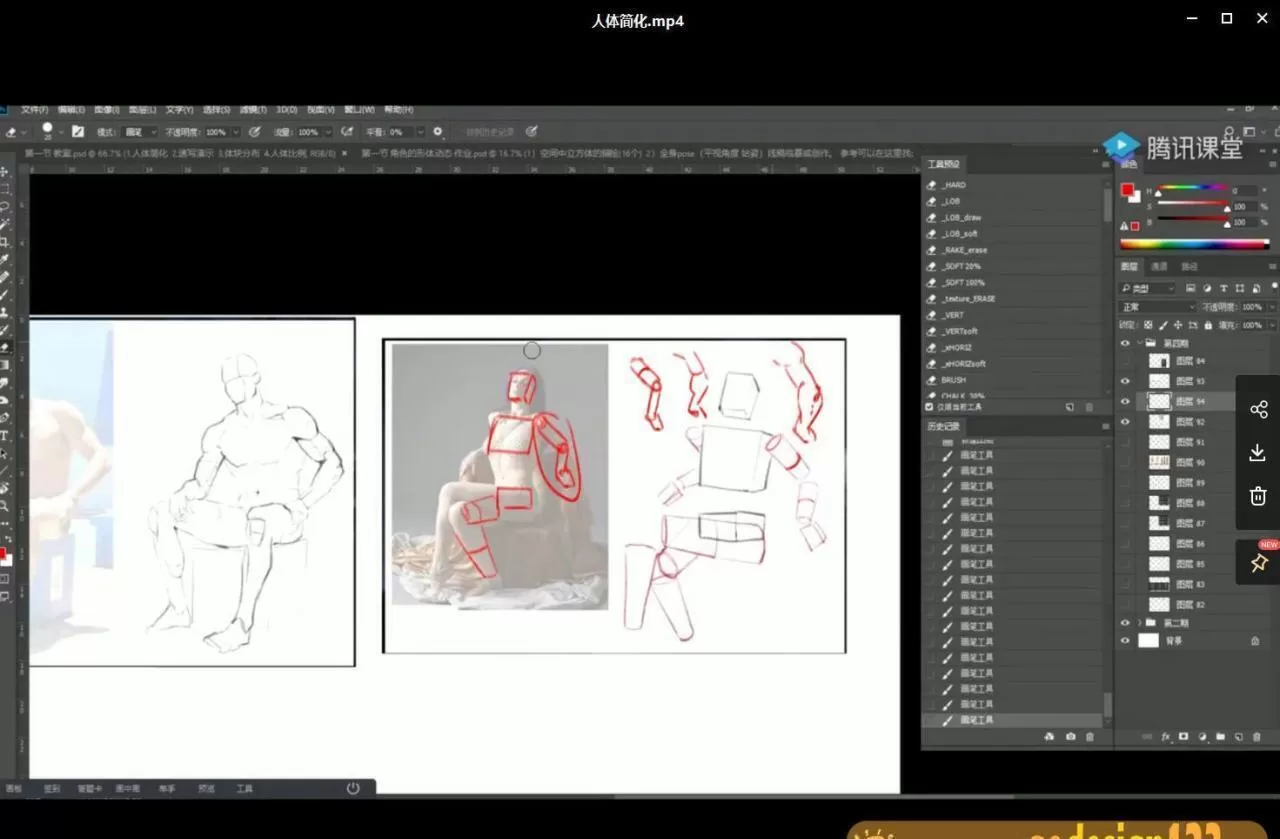Uncheck the 仅限当前工具 checkbox
This screenshot has width=1280, height=839.
click(929, 407)
